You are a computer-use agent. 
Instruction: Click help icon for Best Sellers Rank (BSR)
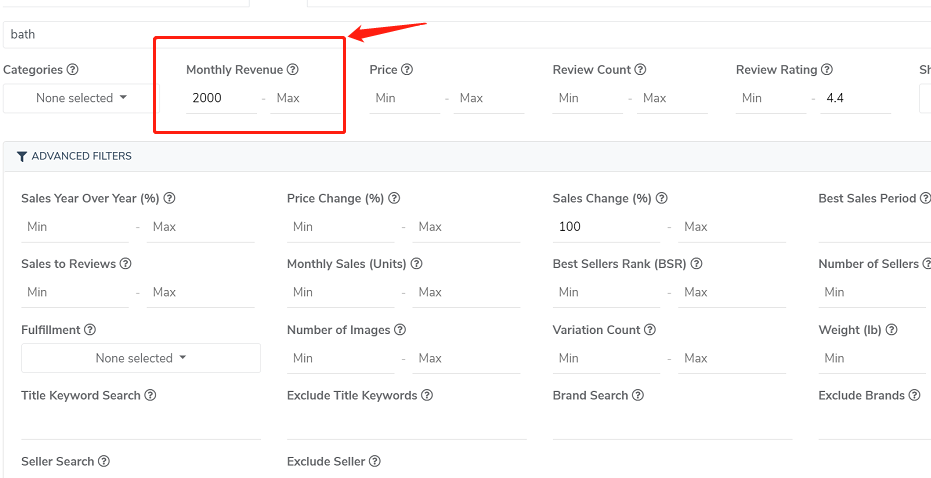[x=696, y=264]
